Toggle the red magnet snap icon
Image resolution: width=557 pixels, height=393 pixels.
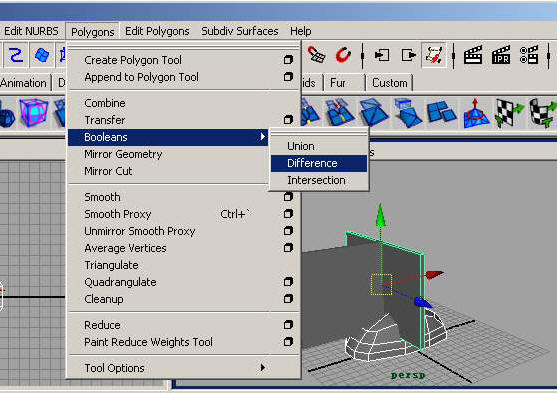[344, 55]
